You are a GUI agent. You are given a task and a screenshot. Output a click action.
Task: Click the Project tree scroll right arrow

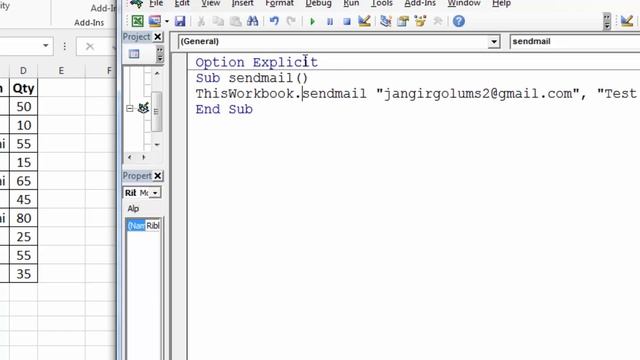(144, 157)
